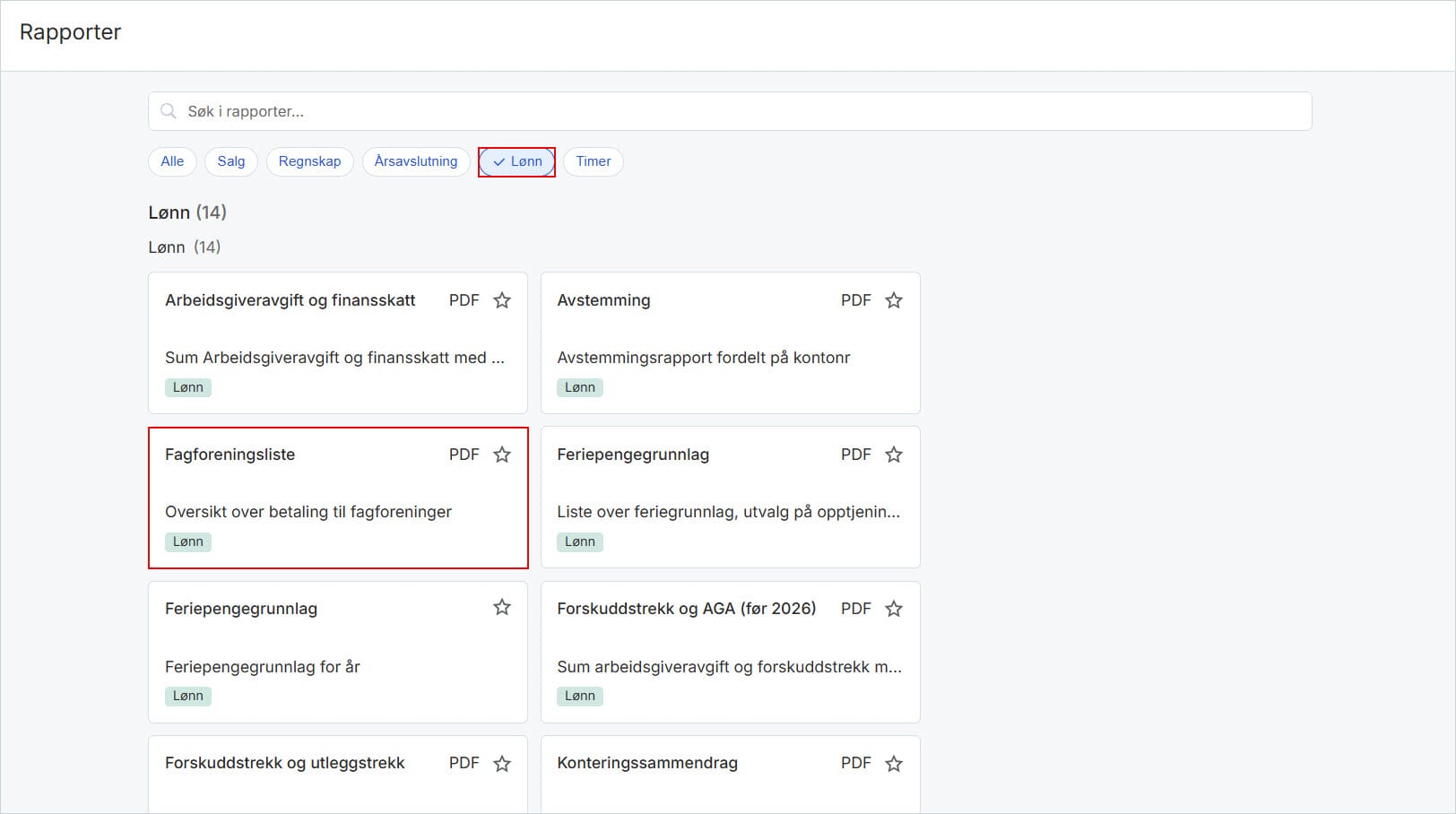Favorite the Konteringssammendrag report star
The width and height of the screenshot is (1456, 814).
click(894, 763)
